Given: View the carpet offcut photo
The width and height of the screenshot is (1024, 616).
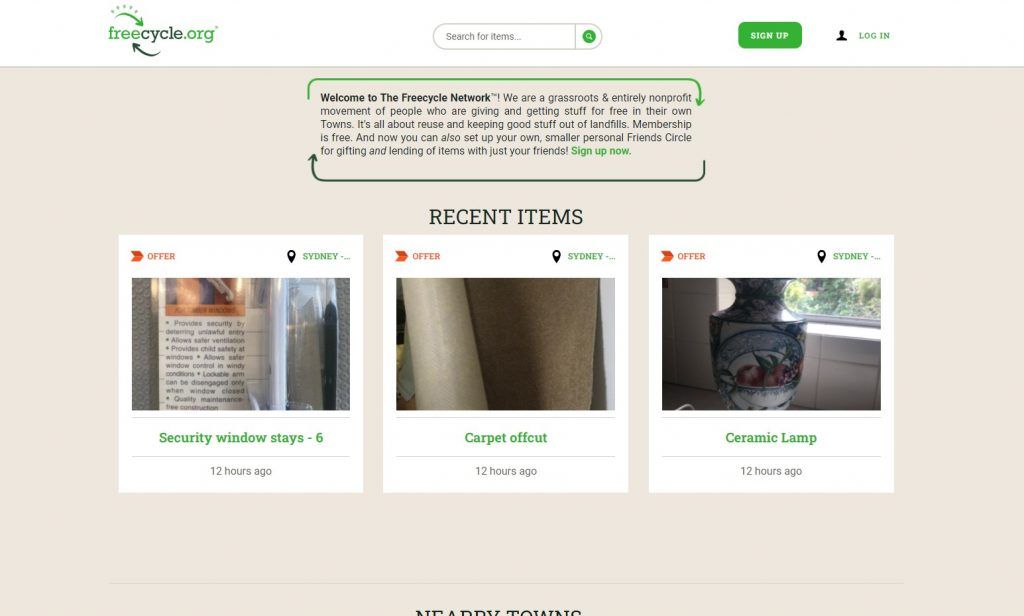Looking at the screenshot, I should [505, 344].
